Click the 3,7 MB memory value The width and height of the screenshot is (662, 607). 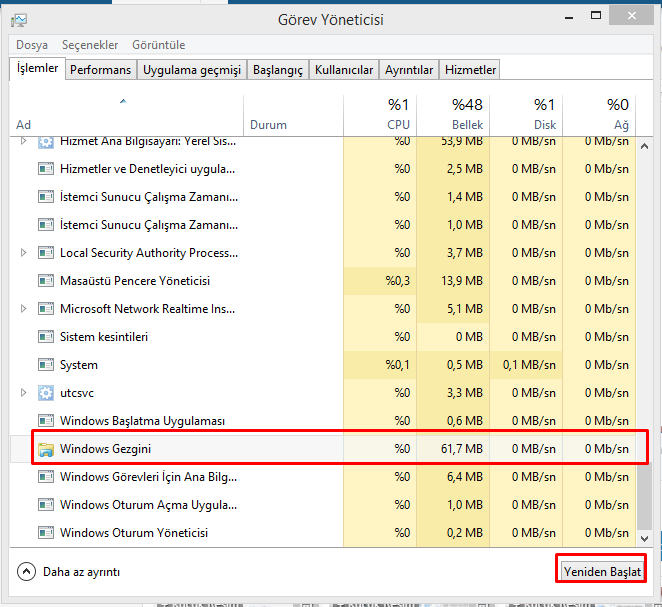465,253
